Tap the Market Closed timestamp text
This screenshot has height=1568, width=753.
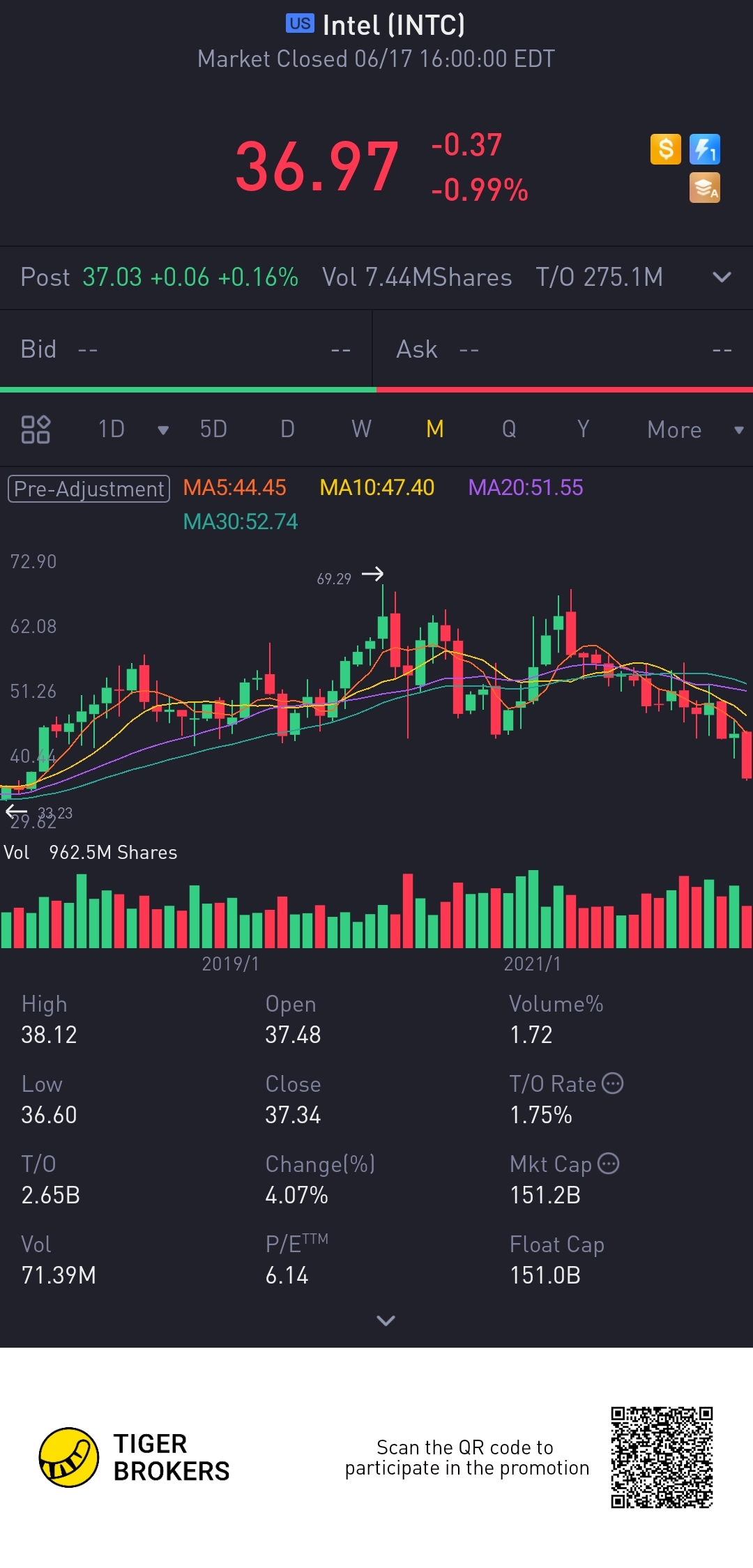(376, 59)
